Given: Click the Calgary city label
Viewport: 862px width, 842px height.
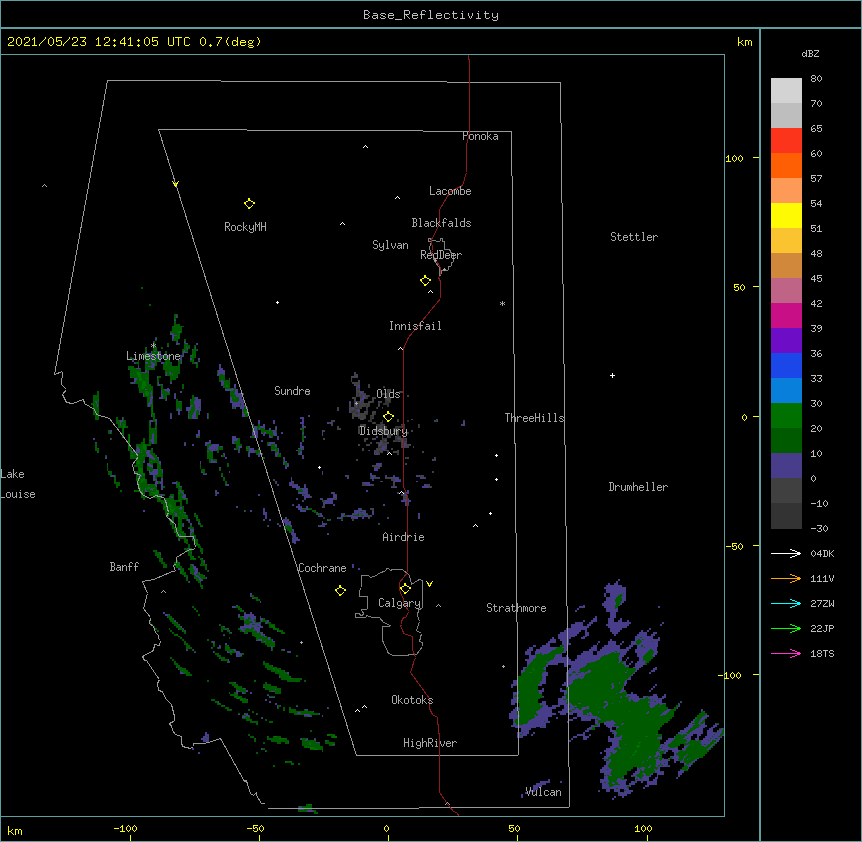Looking at the screenshot, I should [399, 603].
